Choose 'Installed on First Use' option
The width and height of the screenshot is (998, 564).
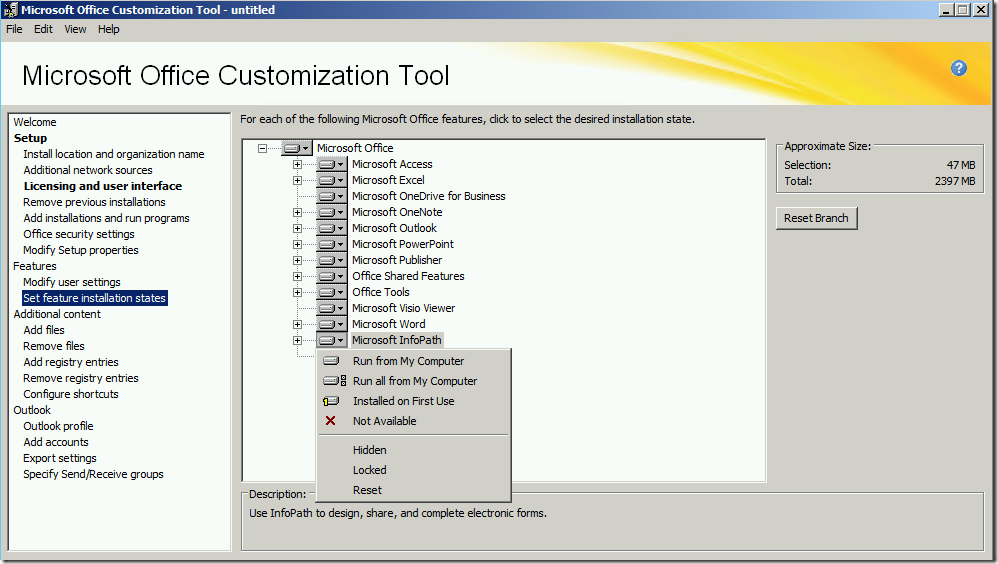[414, 401]
